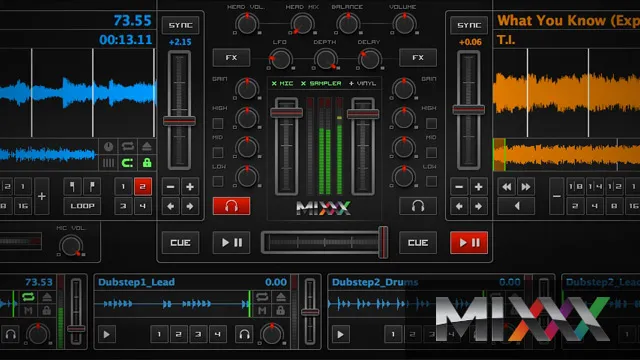Play the Dubstep2_Drums sampler
Image resolution: width=640 pixels, height=360 pixels.
pos(340,335)
